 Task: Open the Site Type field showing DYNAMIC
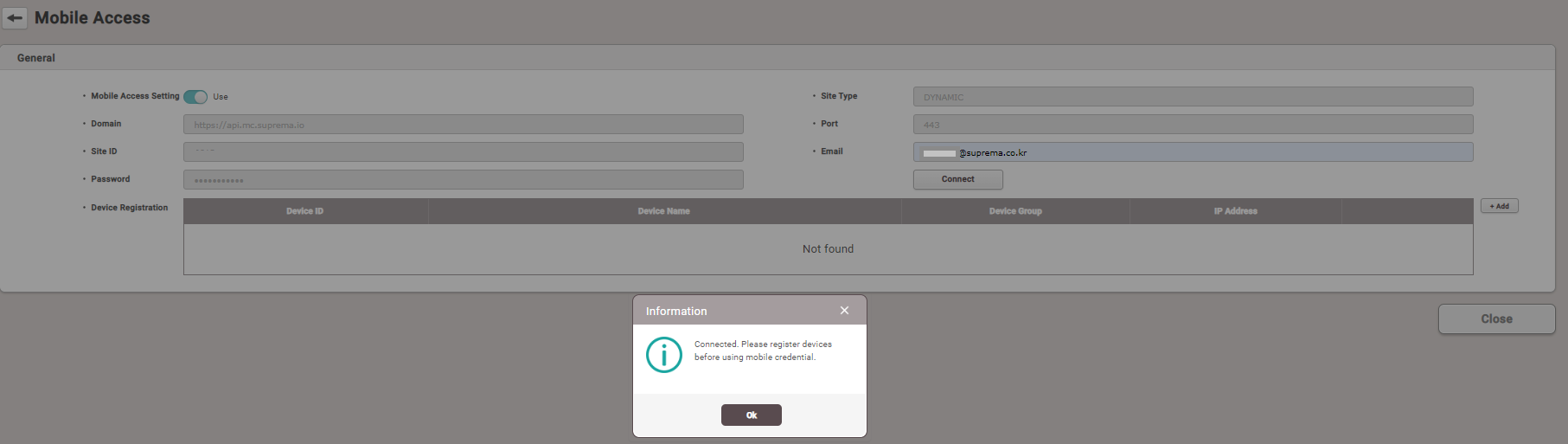coord(1193,97)
